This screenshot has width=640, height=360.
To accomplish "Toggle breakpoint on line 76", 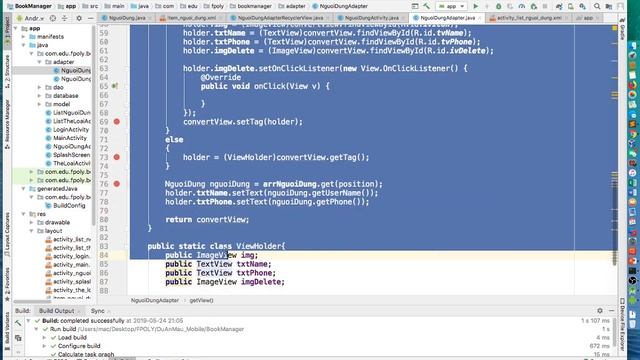I will pyautogui.click(x=117, y=184).
